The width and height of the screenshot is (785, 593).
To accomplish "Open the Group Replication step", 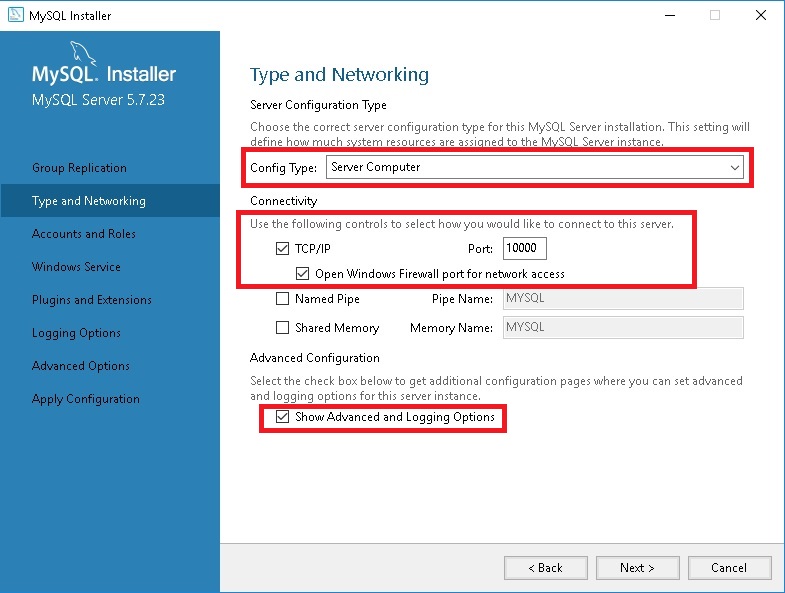I will pyautogui.click(x=79, y=168).
